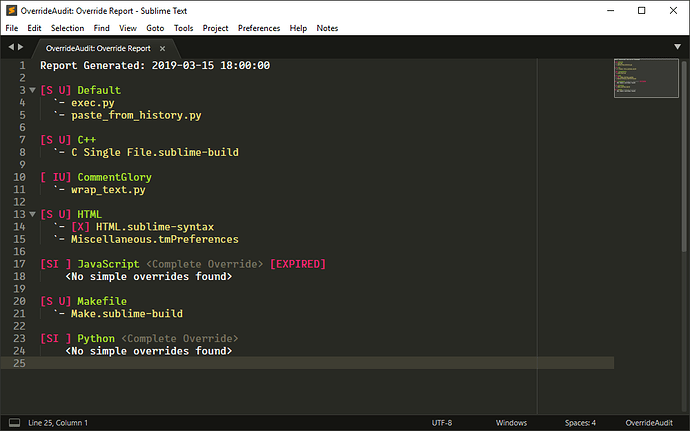Open the File menu

click(11, 28)
